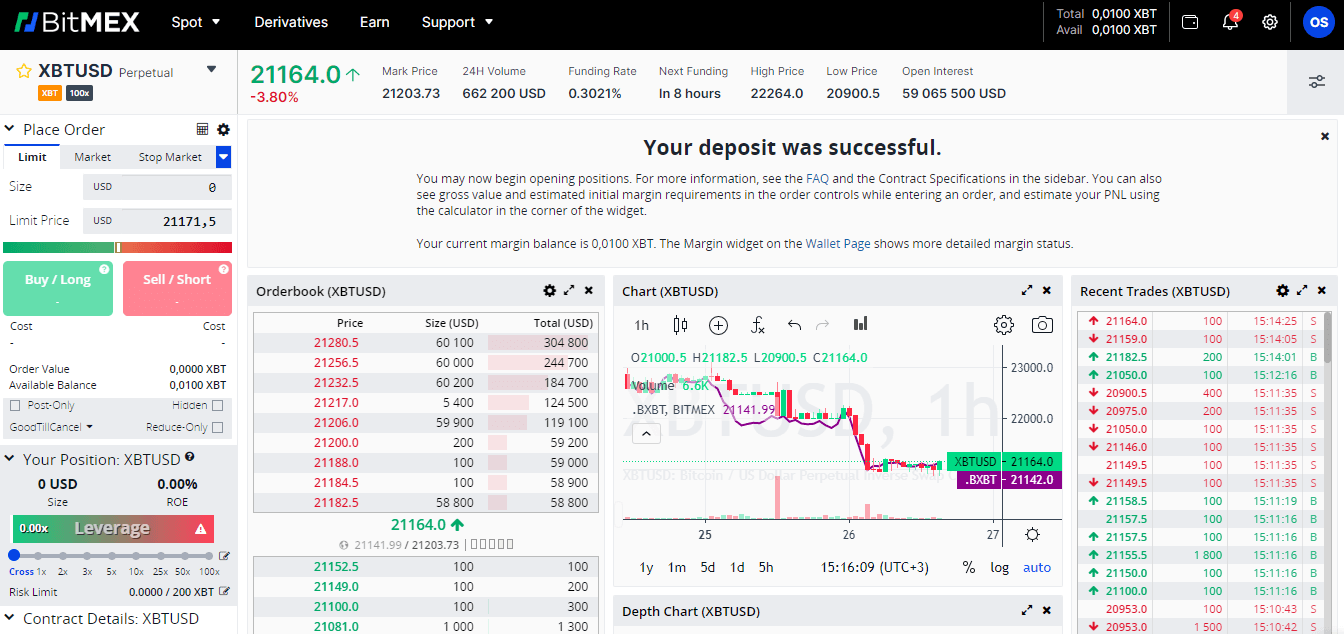
Task: Click the Leverage slider handle
Action: click(x=14, y=555)
